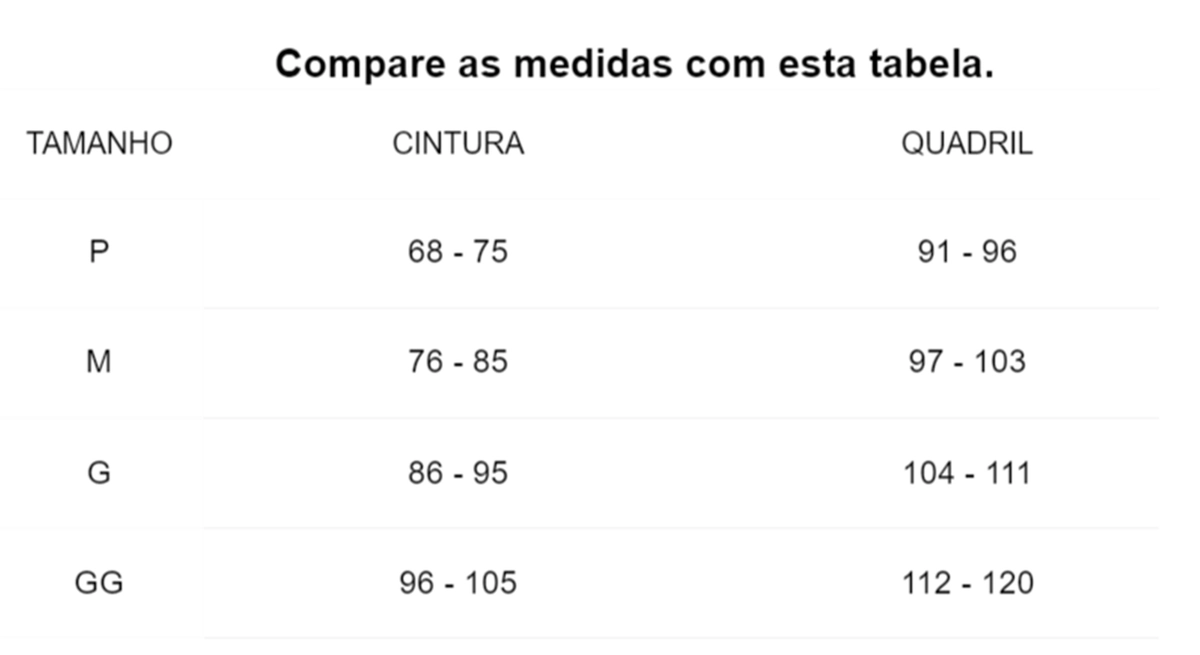Select hip value 112 - 120
The height and width of the screenshot is (655, 1200).
point(967,582)
